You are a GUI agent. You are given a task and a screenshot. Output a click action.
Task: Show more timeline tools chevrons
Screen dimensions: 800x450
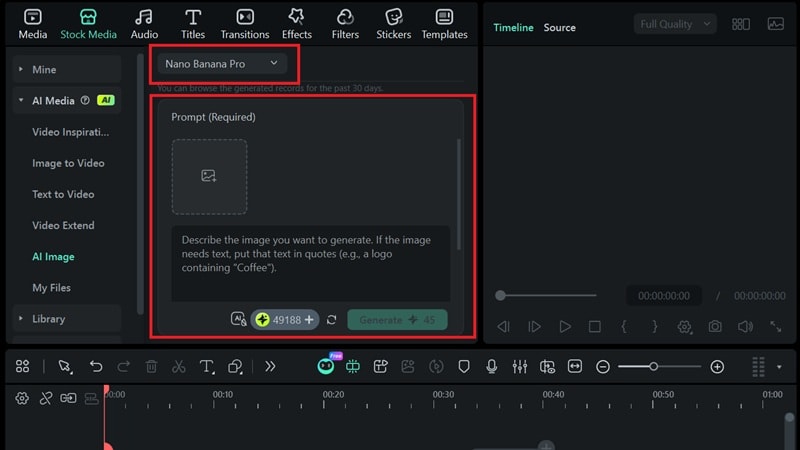coord(270,366)
